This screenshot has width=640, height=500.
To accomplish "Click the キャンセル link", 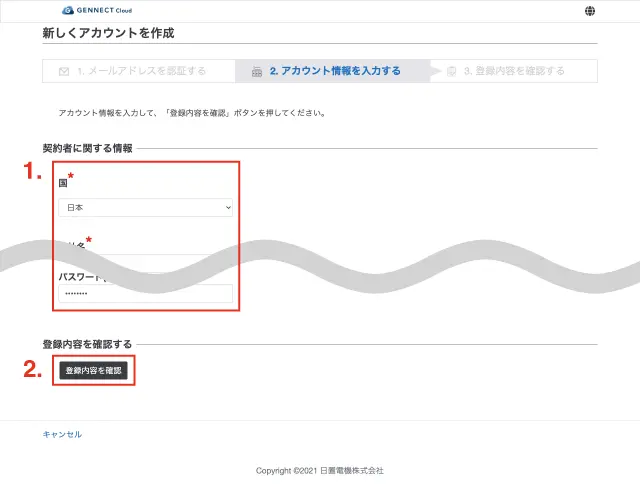I will click(x=62, y=434).
